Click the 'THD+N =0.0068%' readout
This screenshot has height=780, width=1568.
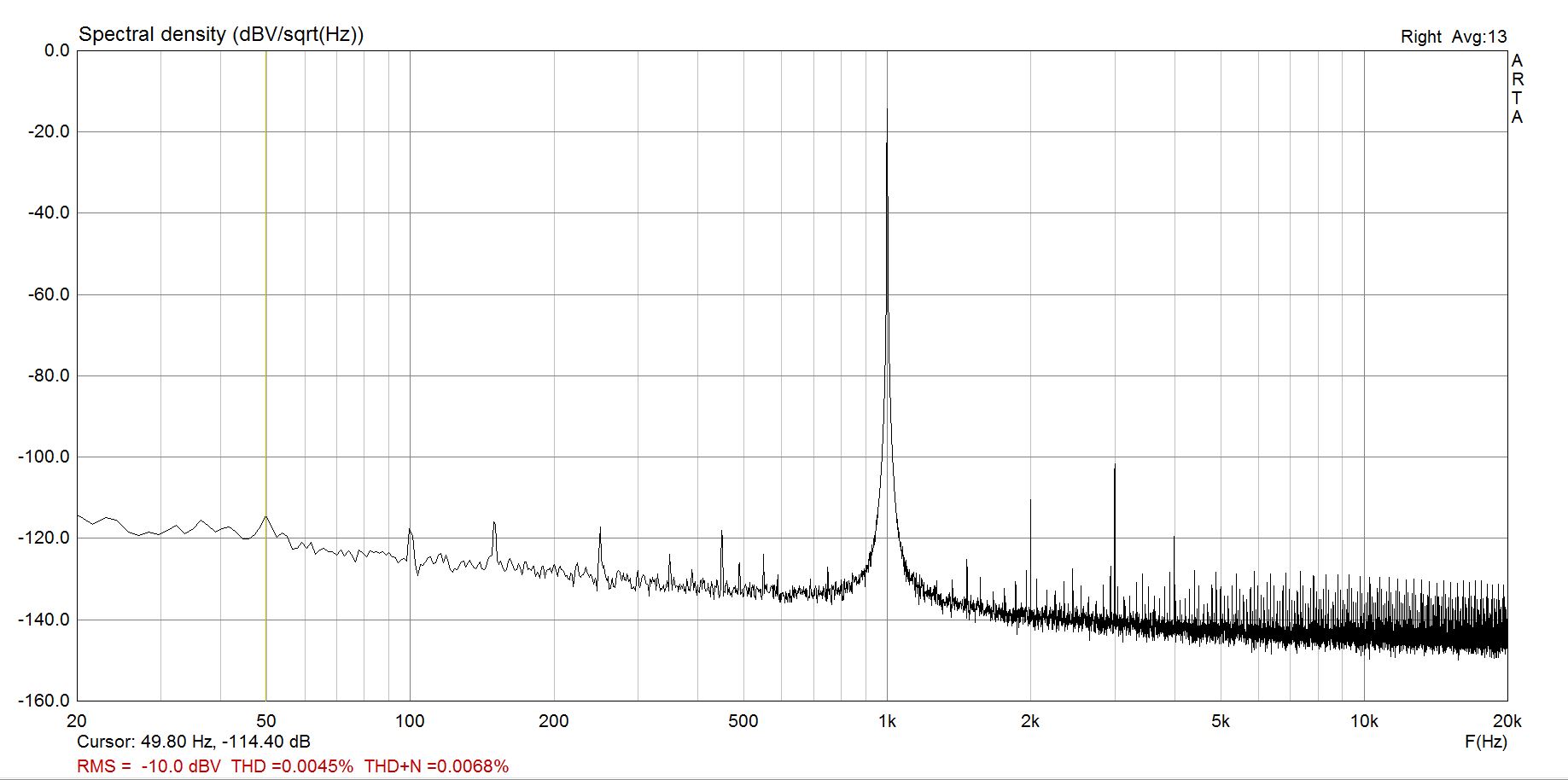coord(436,766)
